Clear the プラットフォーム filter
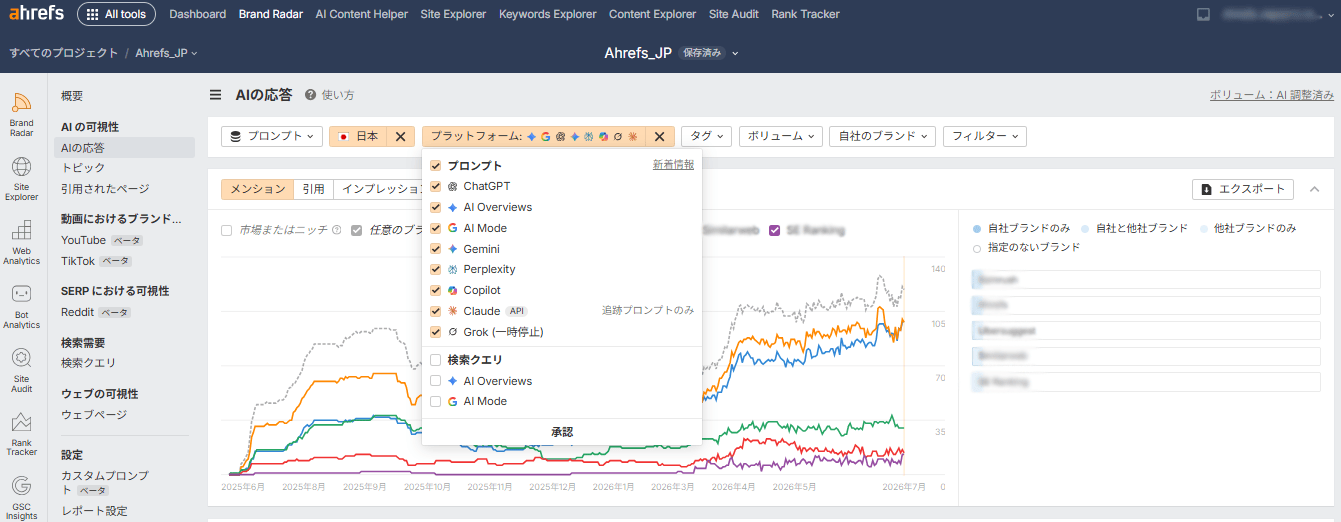 pyautogui.click(x=660, y=136)
